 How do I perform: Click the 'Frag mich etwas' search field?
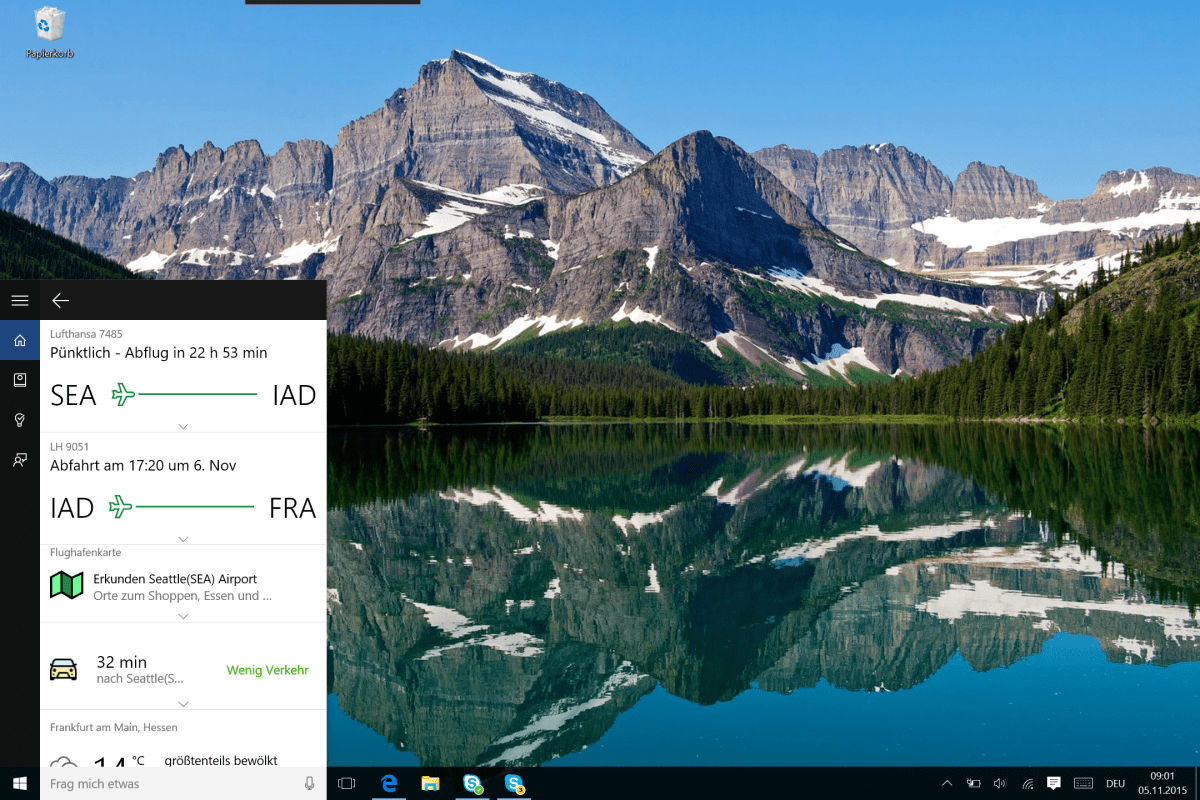[170, 784]
